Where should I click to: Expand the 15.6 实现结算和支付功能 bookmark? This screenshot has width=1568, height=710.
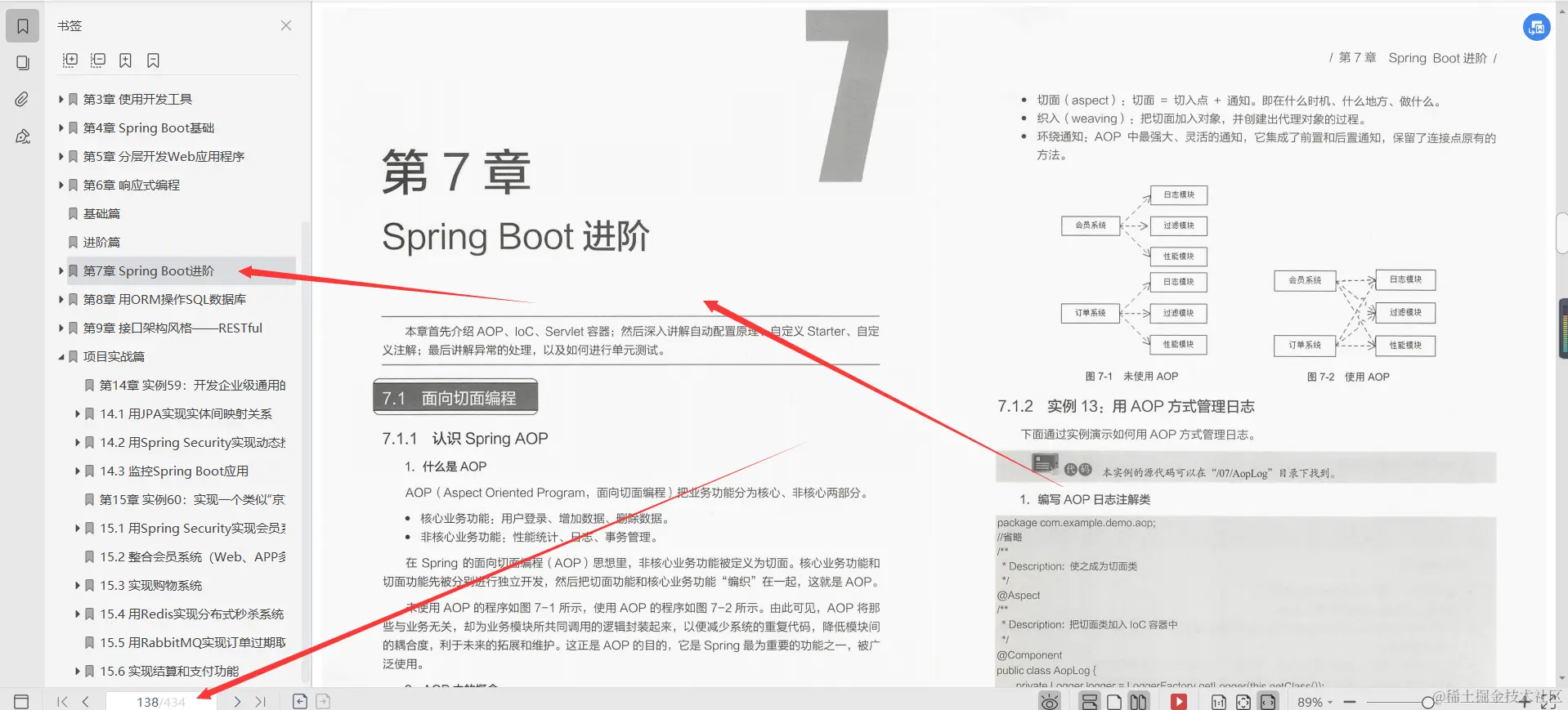78,671
